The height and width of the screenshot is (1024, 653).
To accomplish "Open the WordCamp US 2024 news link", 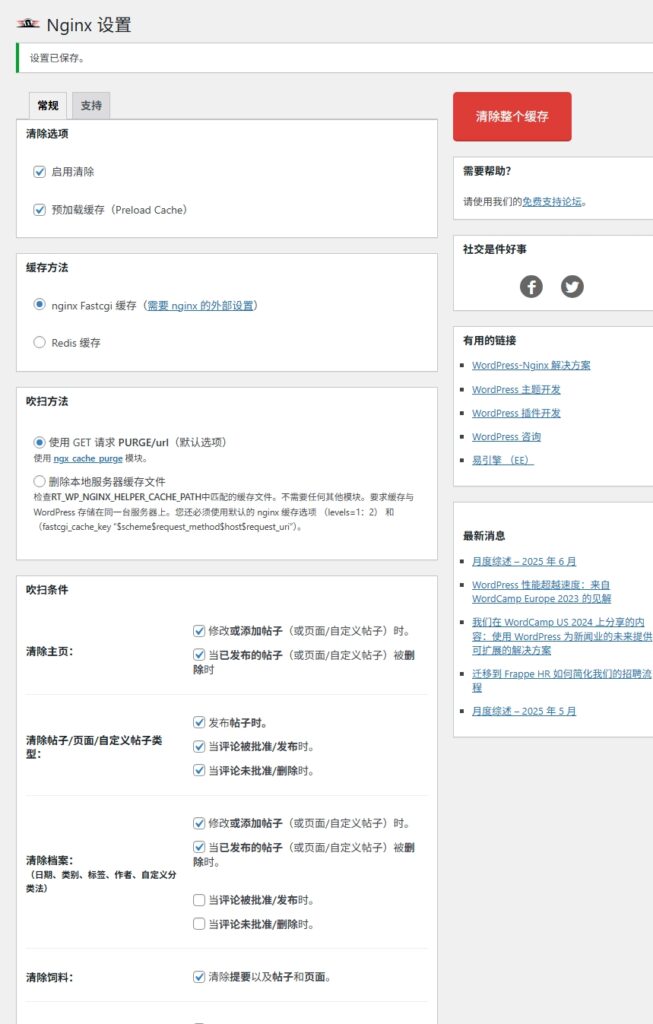I will tap(562, 636).
